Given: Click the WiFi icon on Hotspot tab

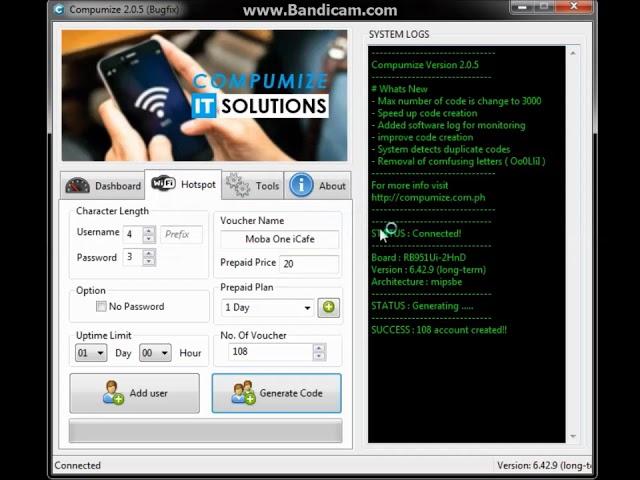Looking at the screenshot, I should tap(163, 183).
